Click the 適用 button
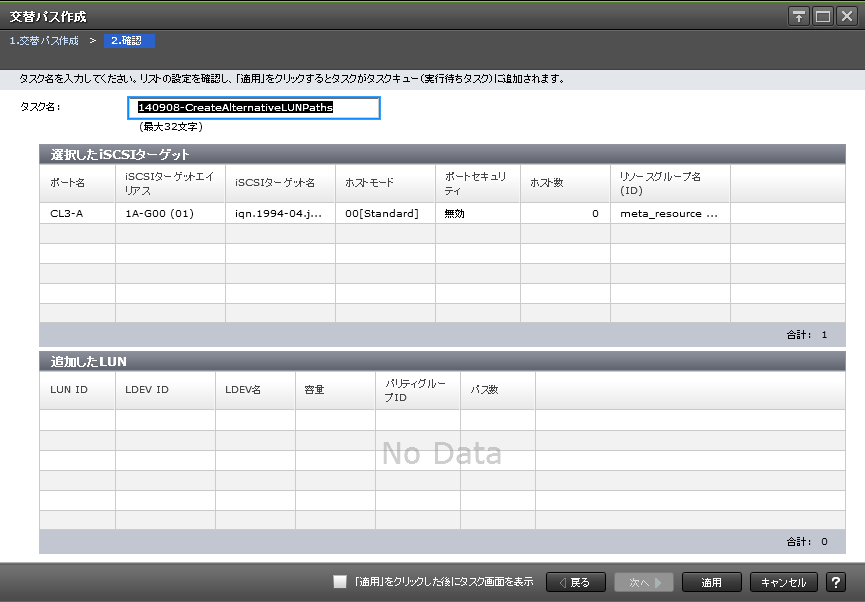 point(711,582)
